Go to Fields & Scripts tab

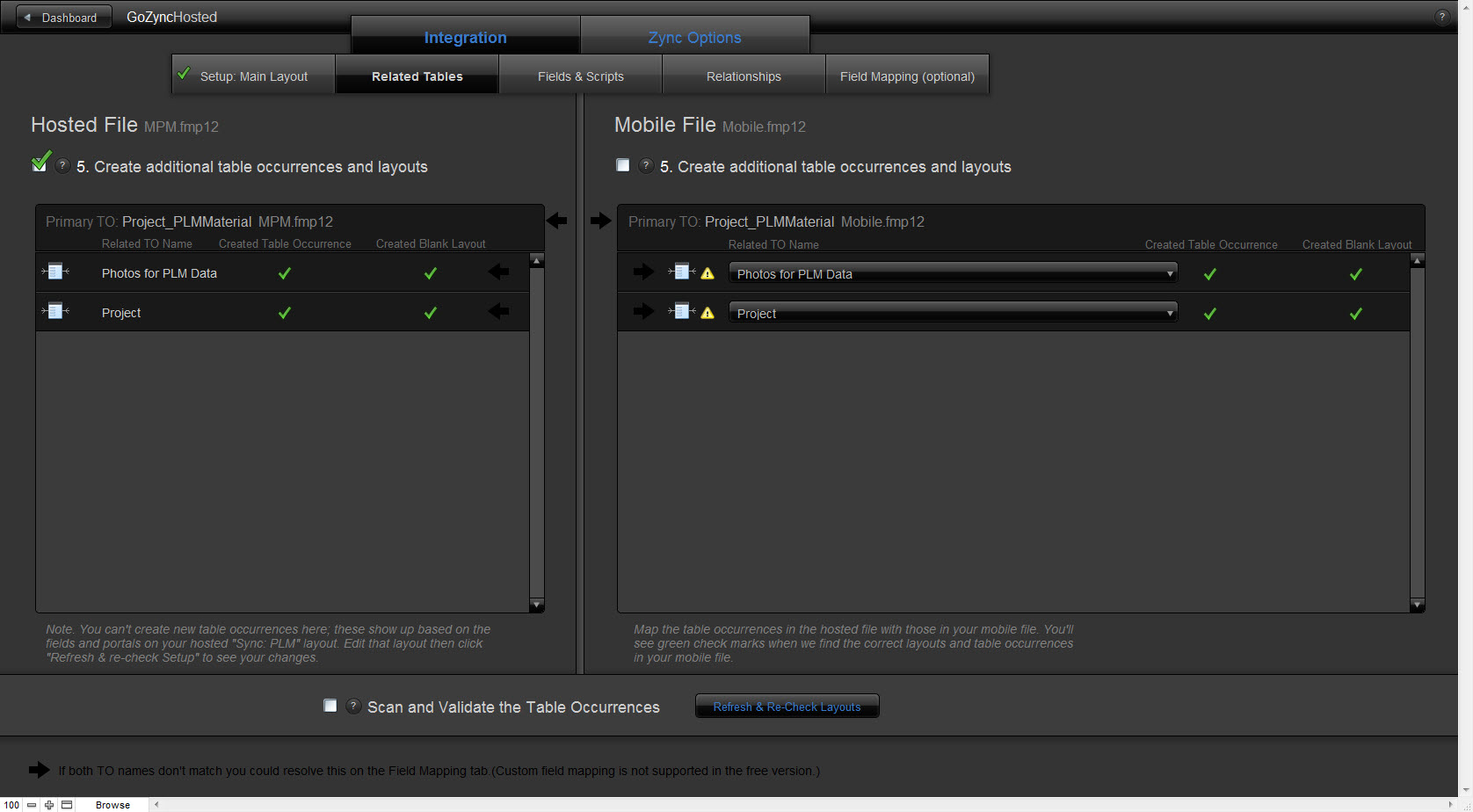pyautogui.click(x=580, y=76)
